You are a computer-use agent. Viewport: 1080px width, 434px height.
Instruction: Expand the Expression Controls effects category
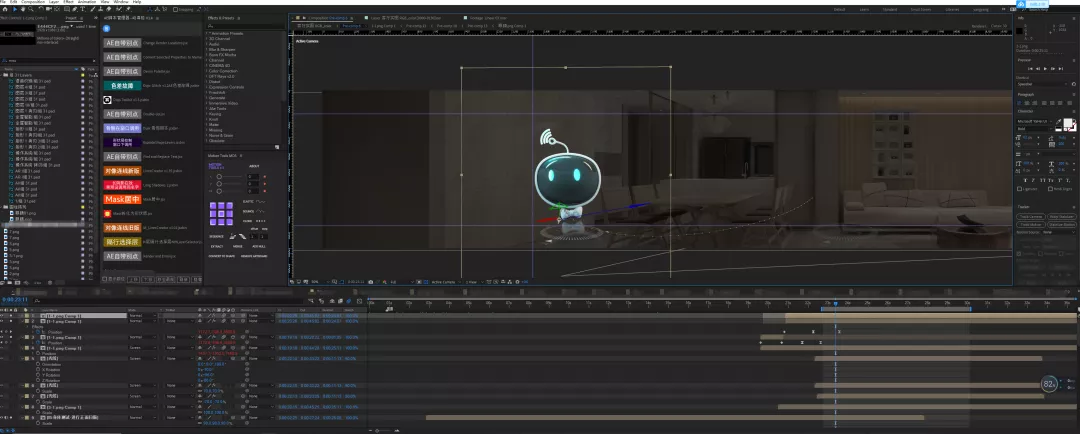point(207,87)
